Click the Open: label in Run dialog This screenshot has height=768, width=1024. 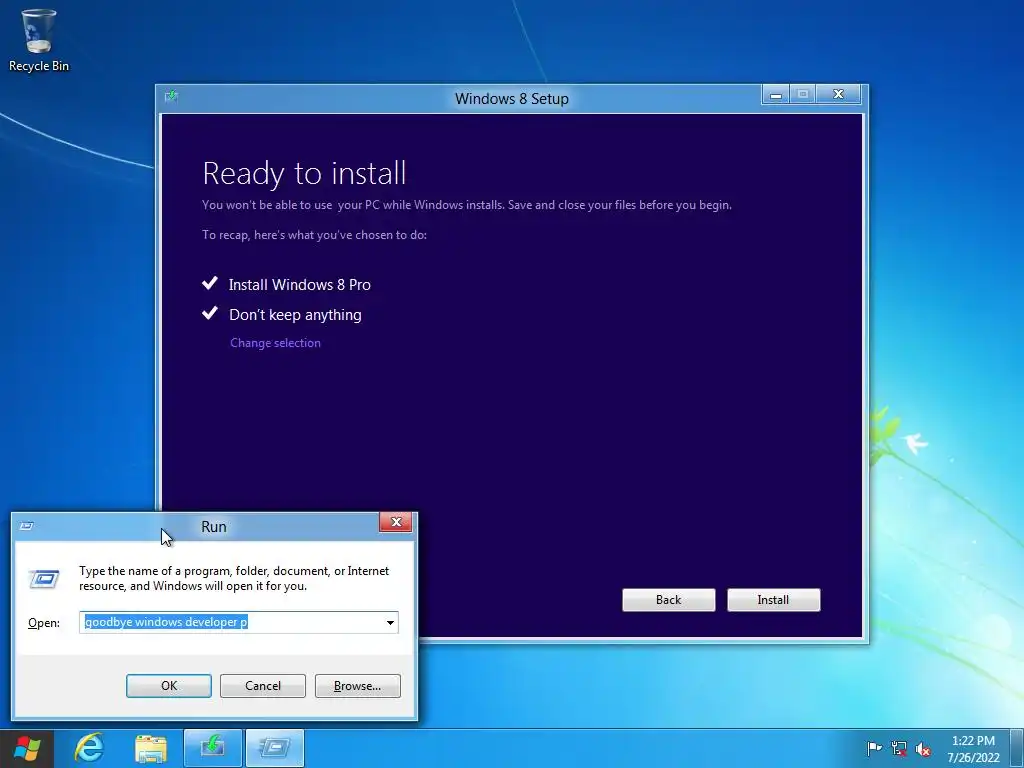point(44,623)
